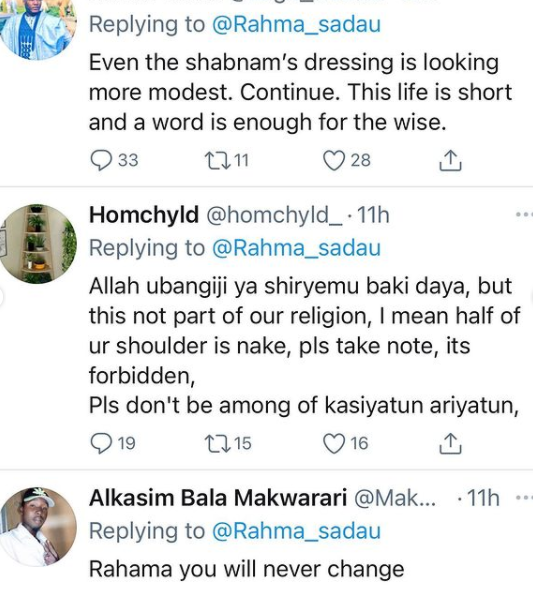Open @Rahma_sadau link in Homchyld's reply
This screenshot has height=589, width=533.
296,249
